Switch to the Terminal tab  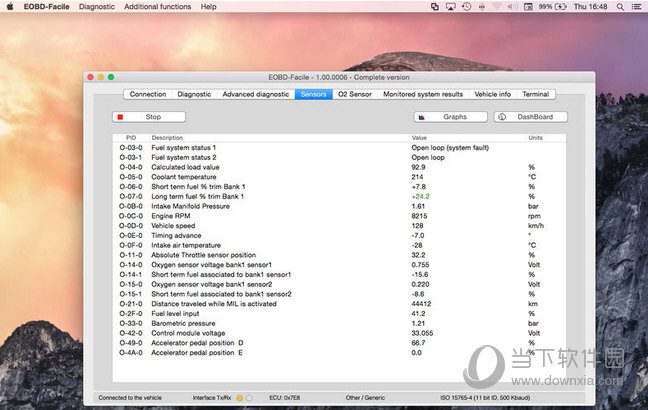coord(536,94)
